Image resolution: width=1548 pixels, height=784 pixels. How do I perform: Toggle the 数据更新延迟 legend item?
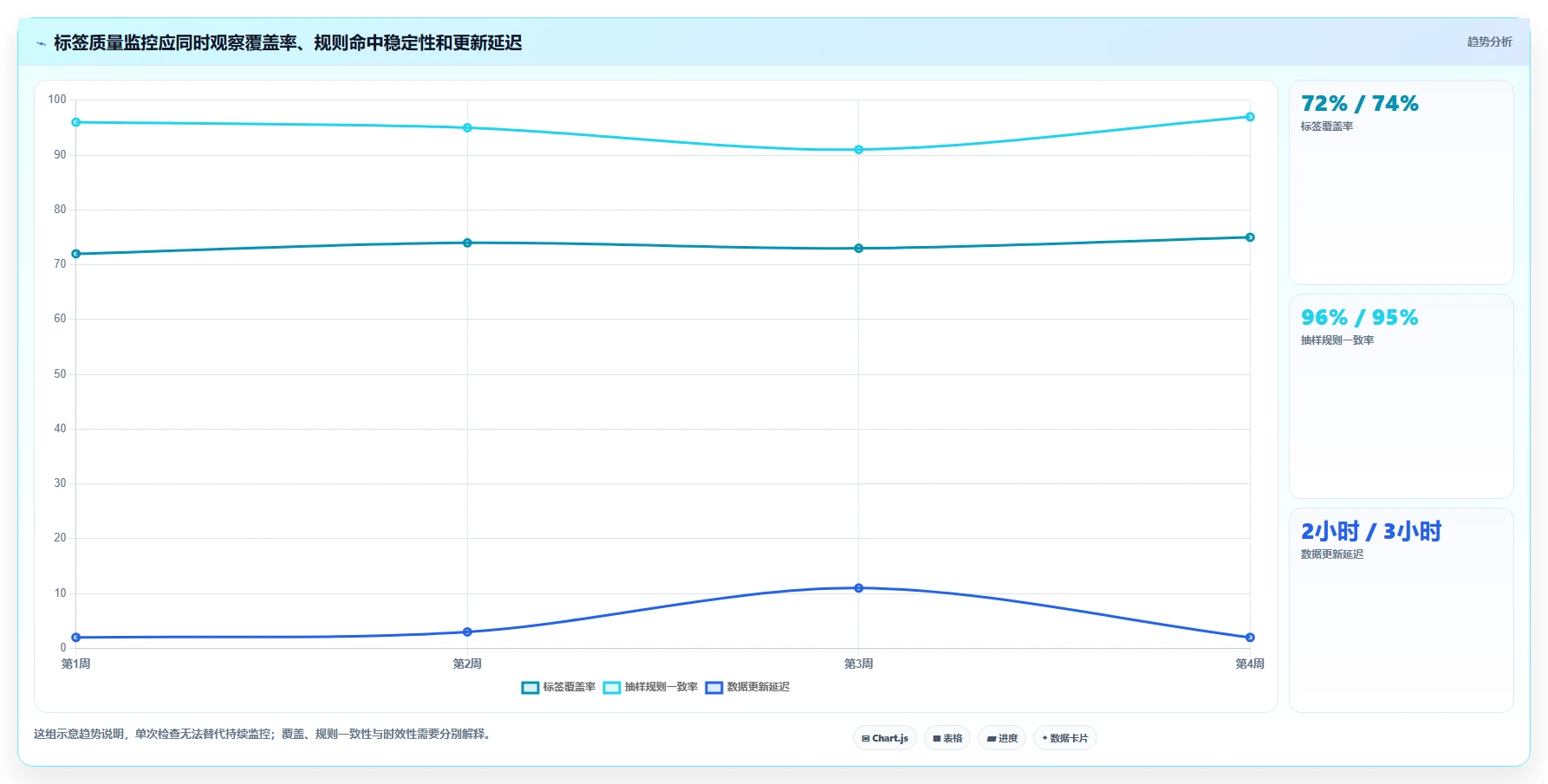[x=747, y=687]
